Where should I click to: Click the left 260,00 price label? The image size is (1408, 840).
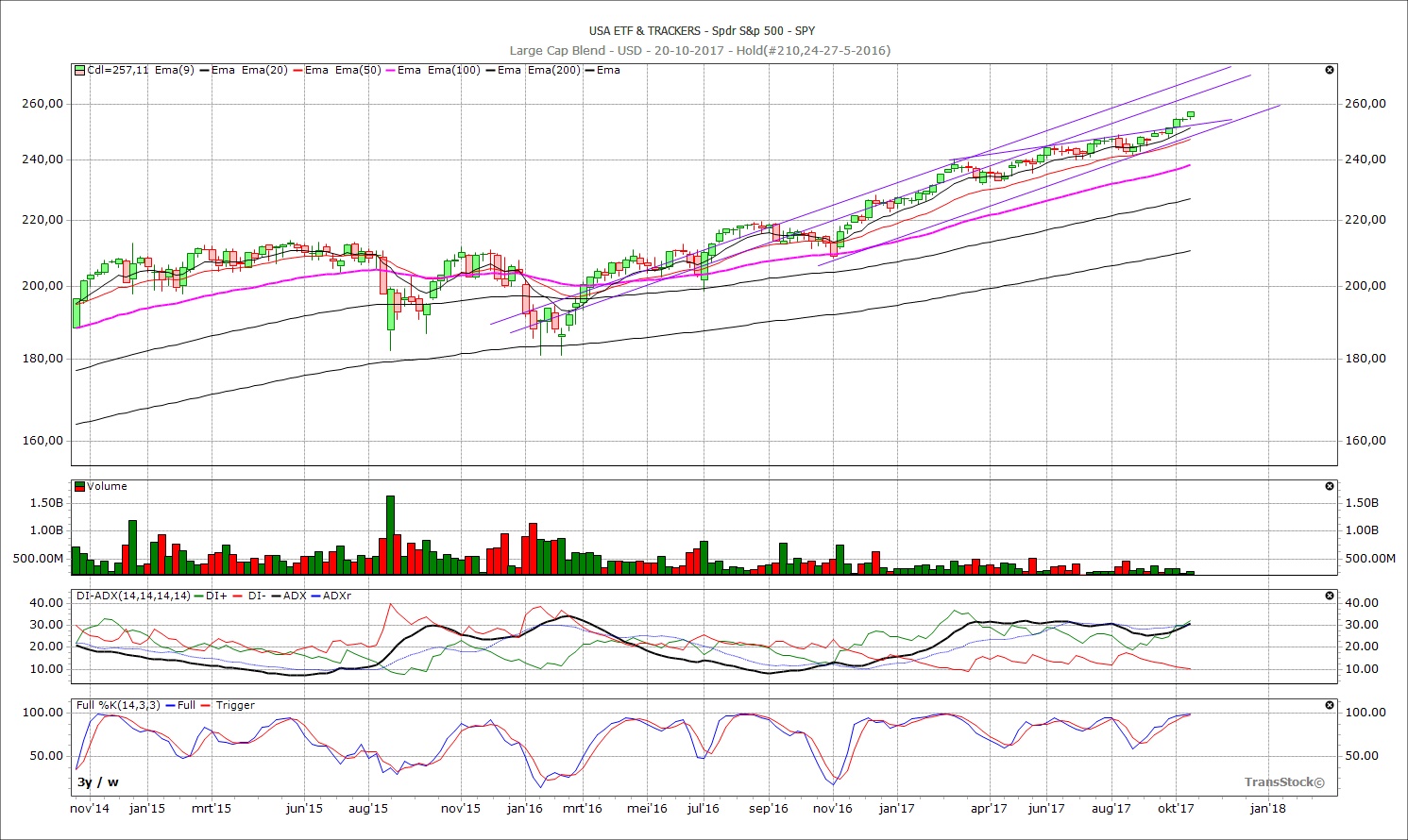tap(42, 104)
